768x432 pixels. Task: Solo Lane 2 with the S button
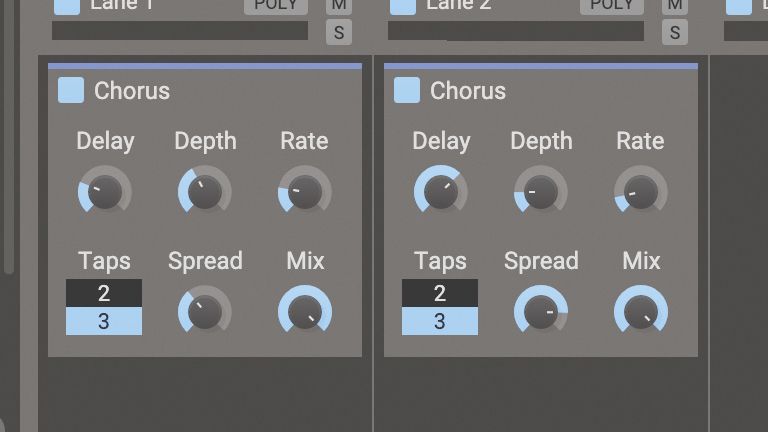tap(675, 32)
